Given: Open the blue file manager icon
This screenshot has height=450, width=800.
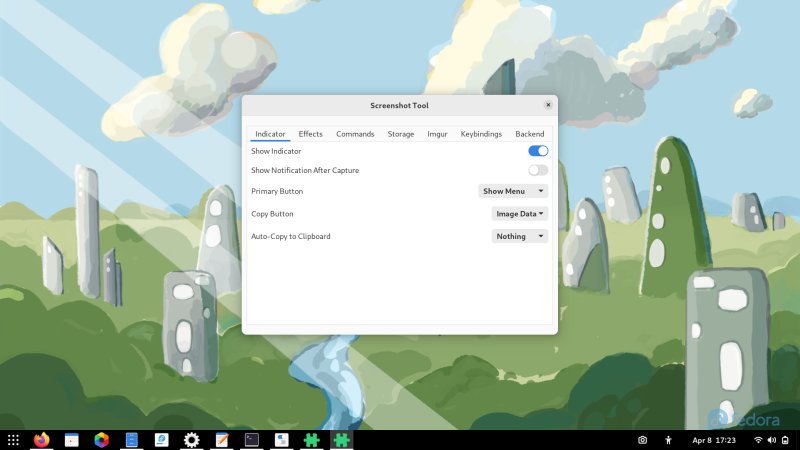Looking at the screenshot, I should coord(132,440).
